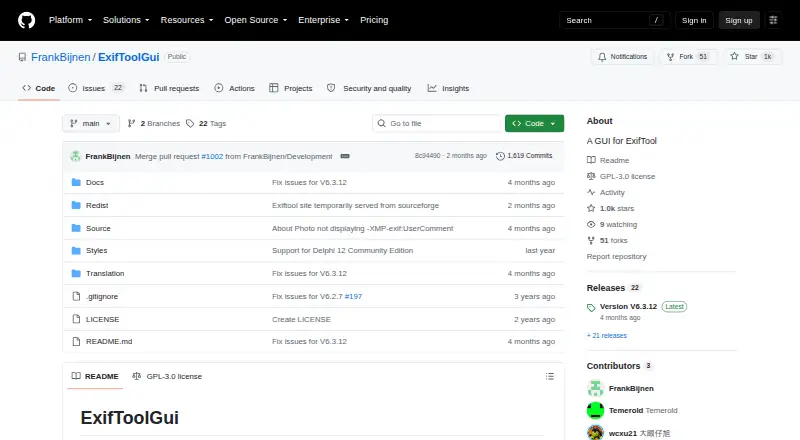Open the app menu icon beside Sign up
This screenshot has width=800, height=440.
773,20
